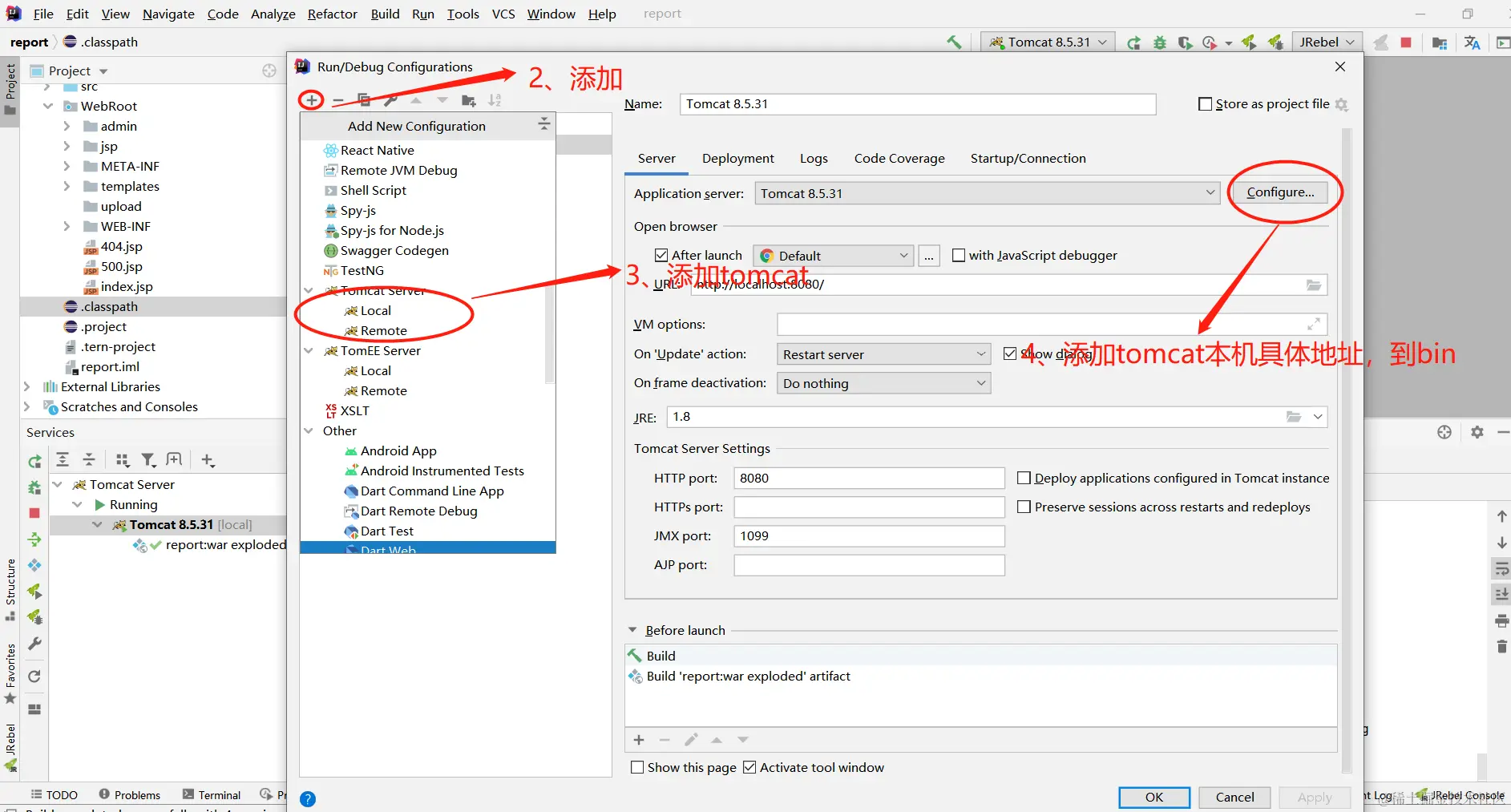Image resolution: width=1511 pixels, height=812 pixels.
Task: Click the plus icon under Before launch
Action: pos(639,740)
